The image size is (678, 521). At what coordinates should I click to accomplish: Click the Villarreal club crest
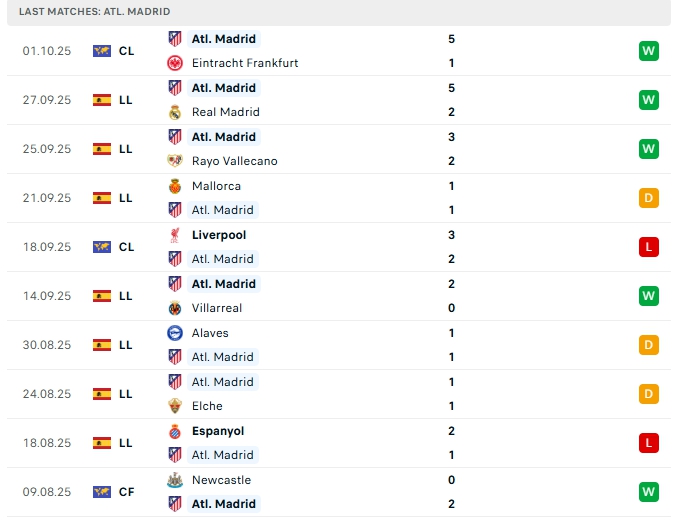coord(175,308)
